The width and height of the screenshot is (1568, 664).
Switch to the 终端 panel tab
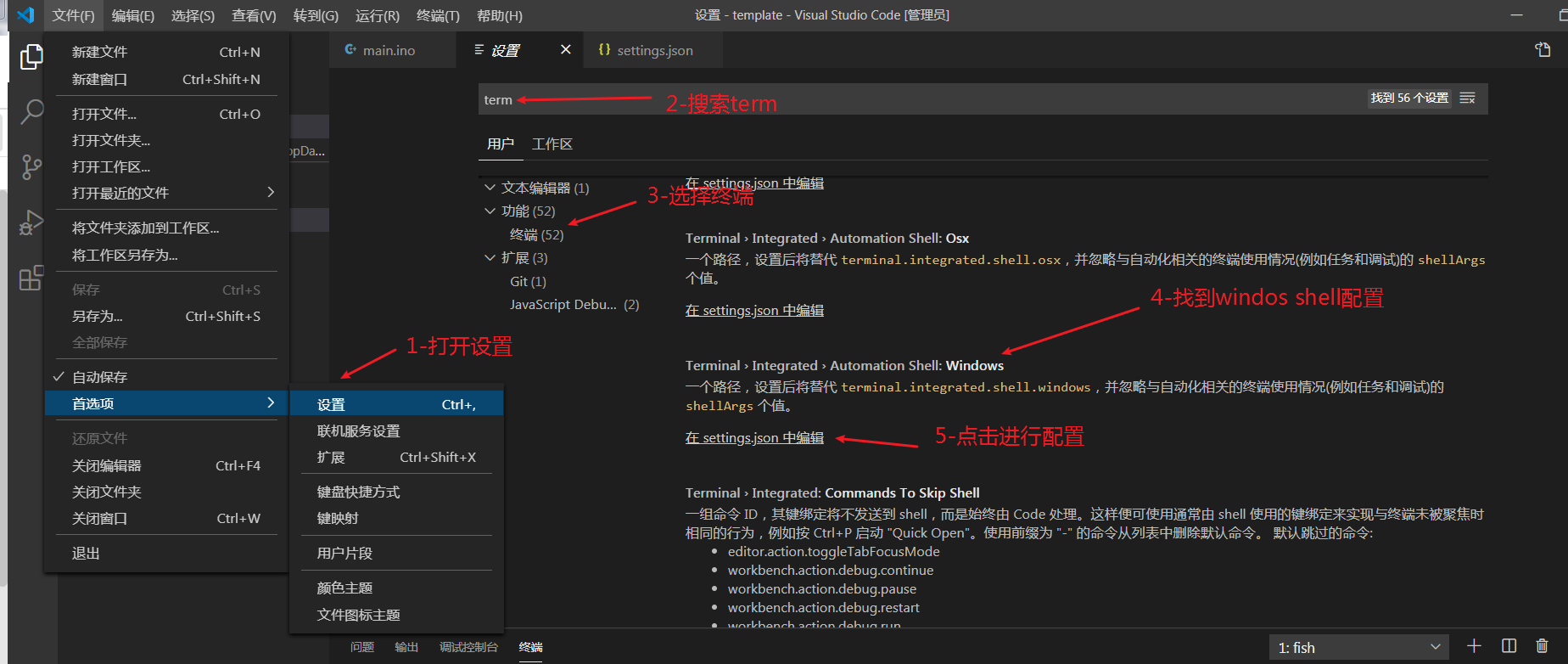pyautogui.click(x=531, y=647)
